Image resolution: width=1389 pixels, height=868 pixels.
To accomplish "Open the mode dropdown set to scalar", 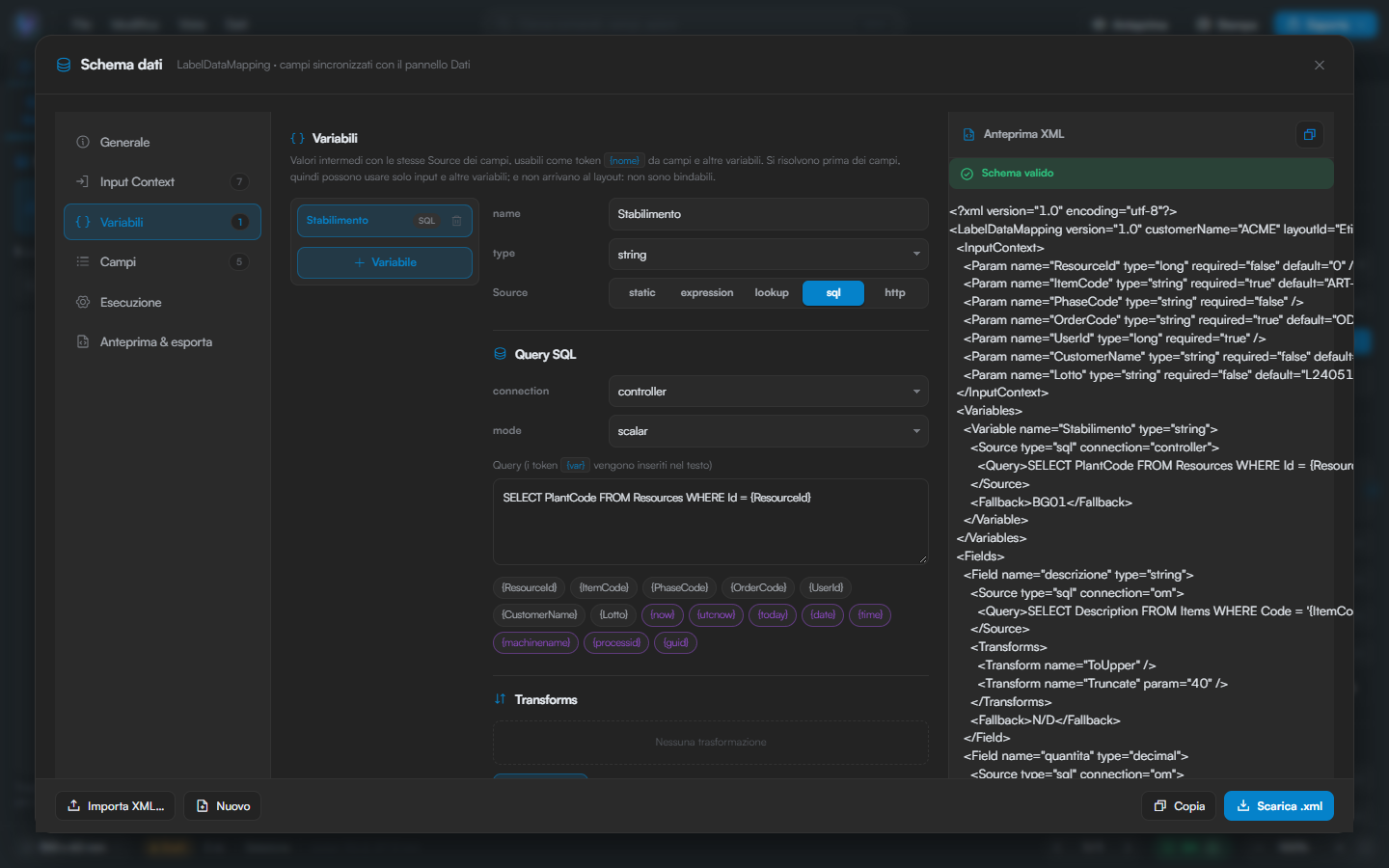I will [x=768, y=431].
